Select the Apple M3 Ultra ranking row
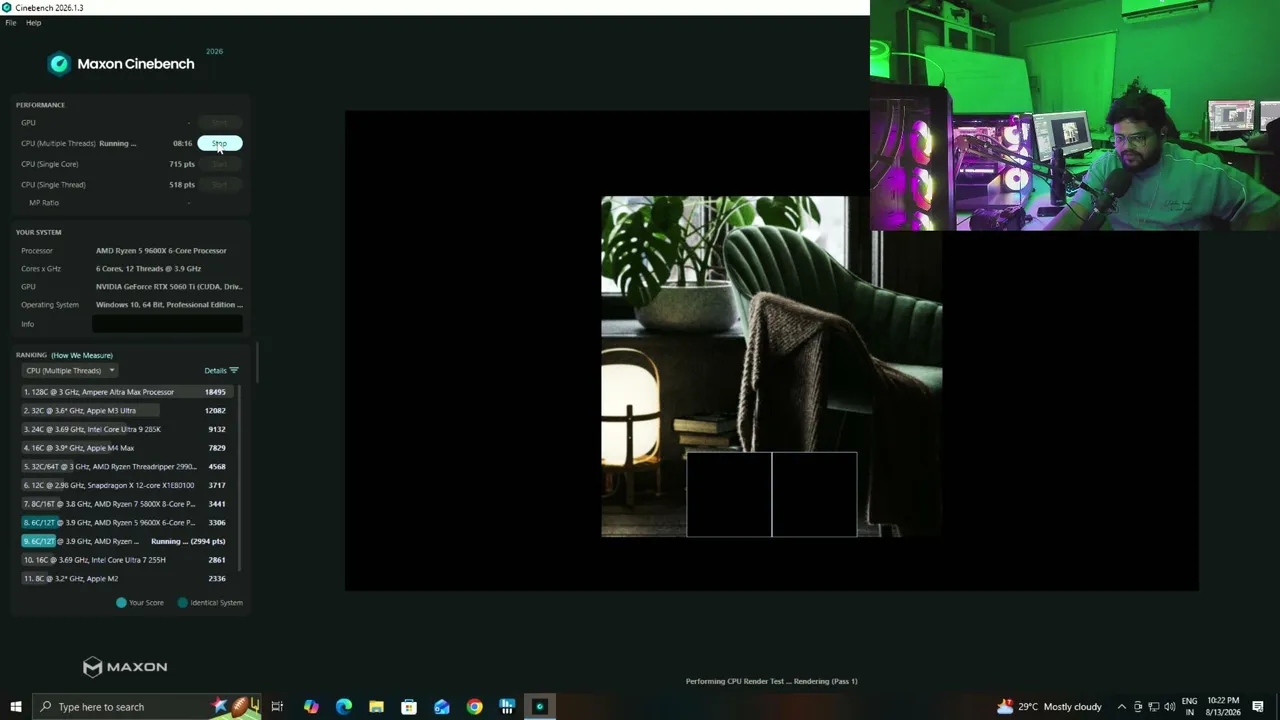 (129, 410)
